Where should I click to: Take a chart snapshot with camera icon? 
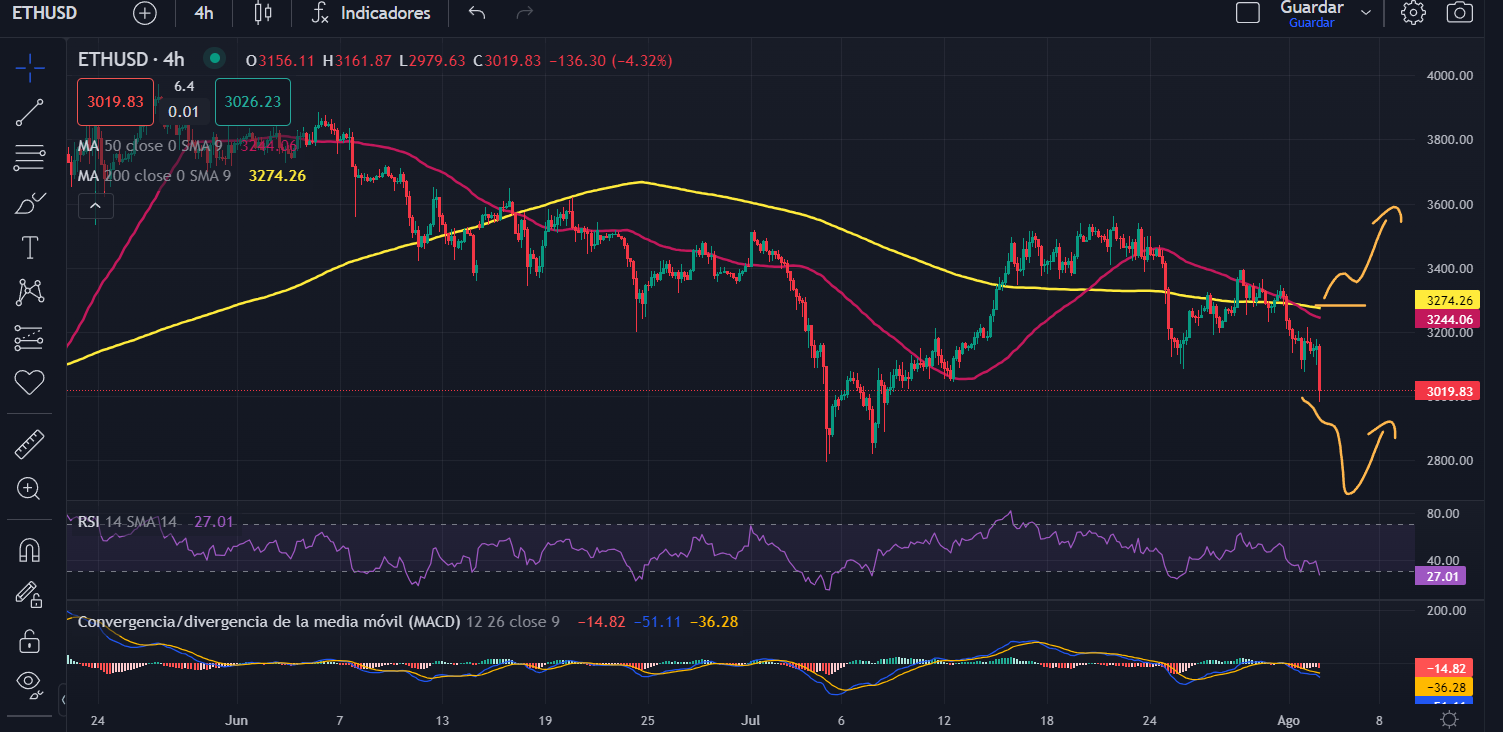pos(1459,13)
